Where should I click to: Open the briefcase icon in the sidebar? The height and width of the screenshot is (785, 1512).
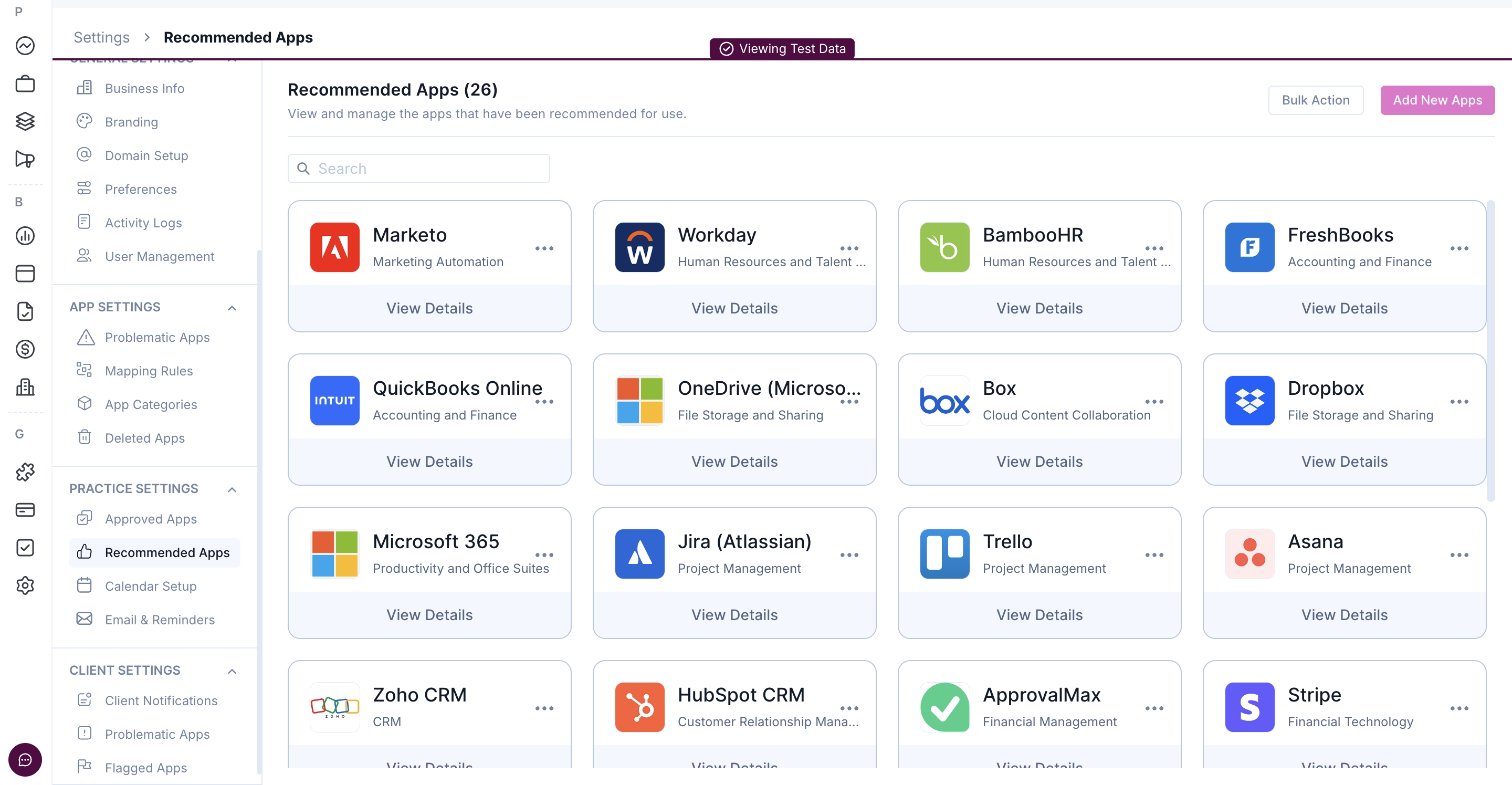[25, 84]
